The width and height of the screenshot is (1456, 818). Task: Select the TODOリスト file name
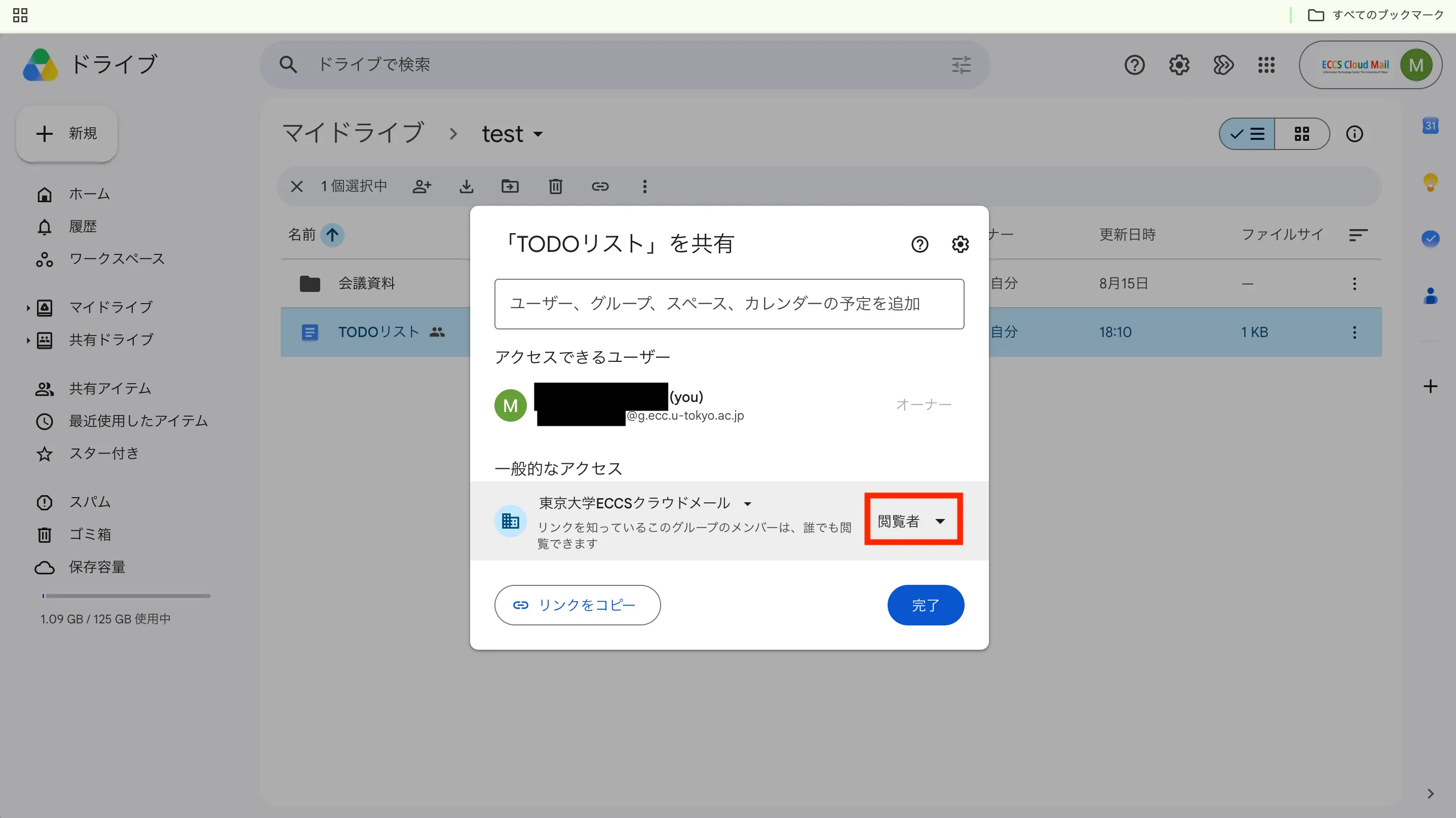(379, 332)
